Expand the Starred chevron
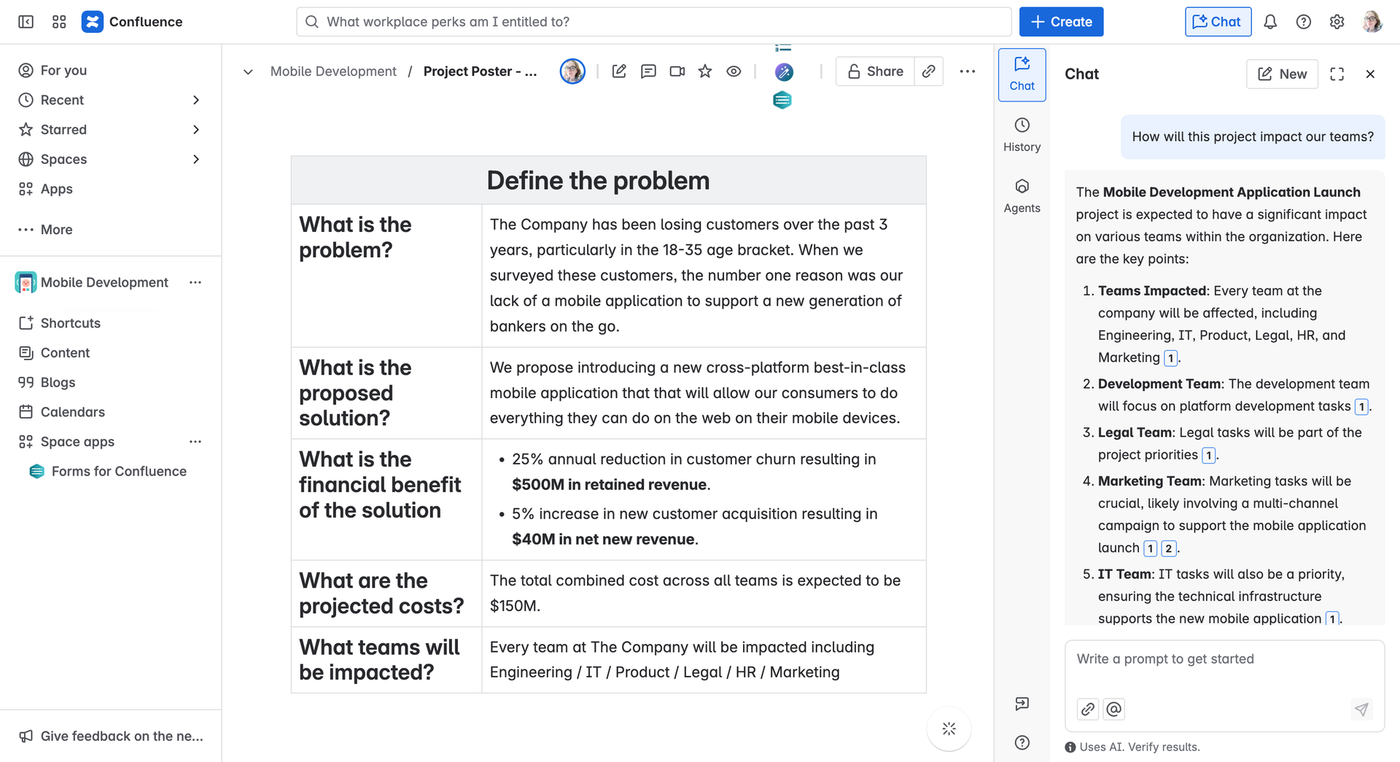1400x762 pixels. pyautogui.click(x=196, y=130)
